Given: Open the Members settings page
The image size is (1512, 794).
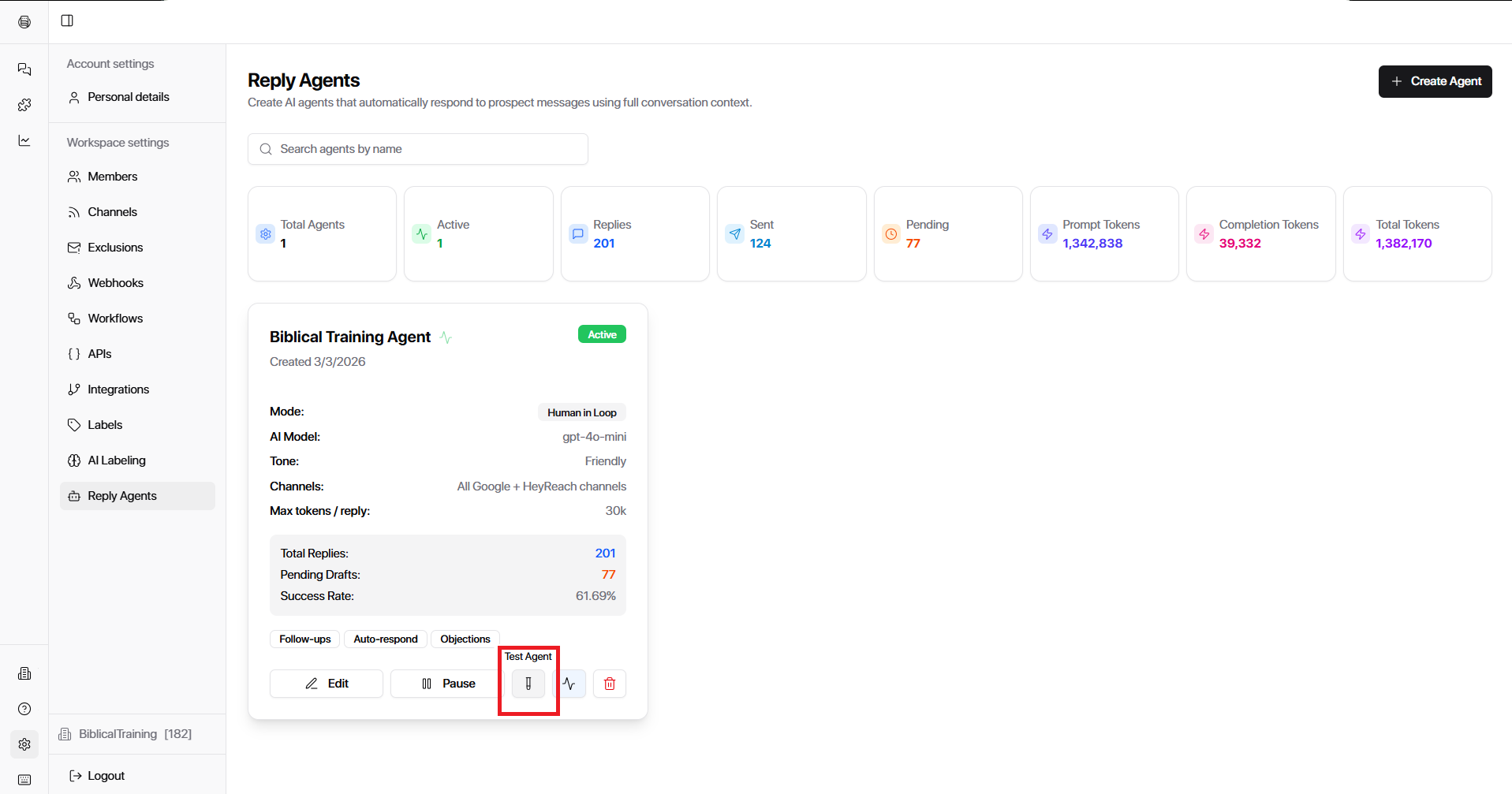Looking at the screenshot, I should point(112,177).
